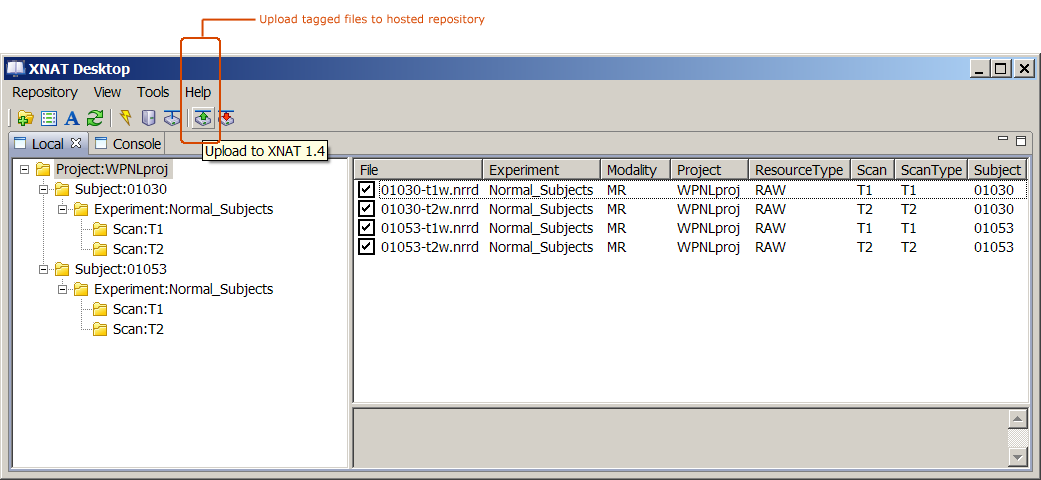Collapse the Project:WPNLproj tree node

[25, 170]
